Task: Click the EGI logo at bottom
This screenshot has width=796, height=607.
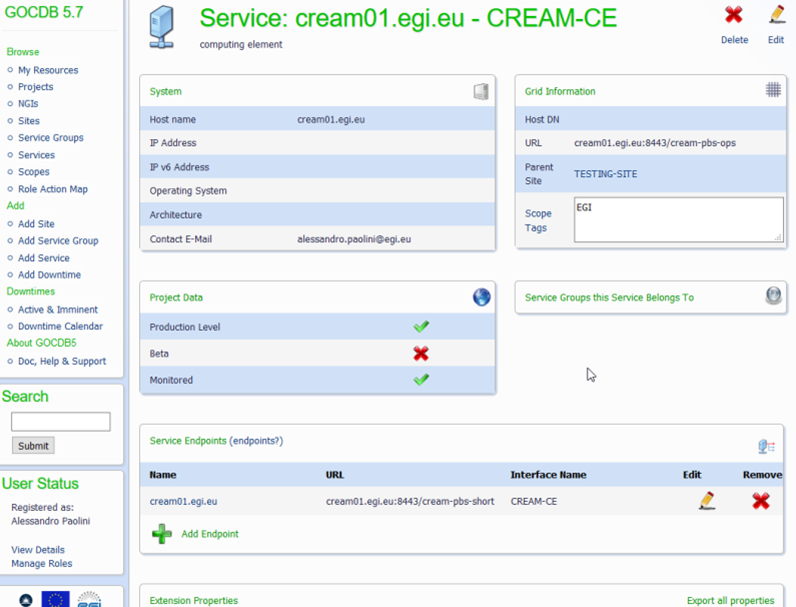Action: click(89, 599)
